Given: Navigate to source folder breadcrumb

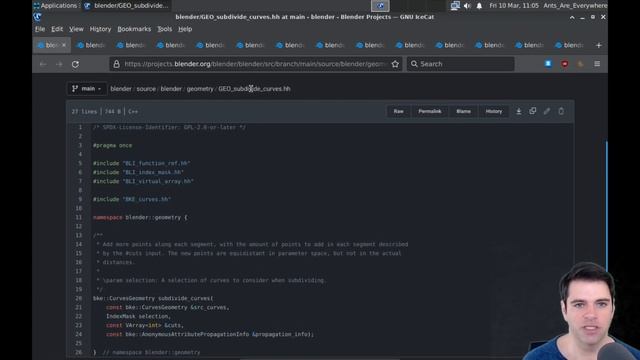Looking at the screenshot, I should pos(146,89).
